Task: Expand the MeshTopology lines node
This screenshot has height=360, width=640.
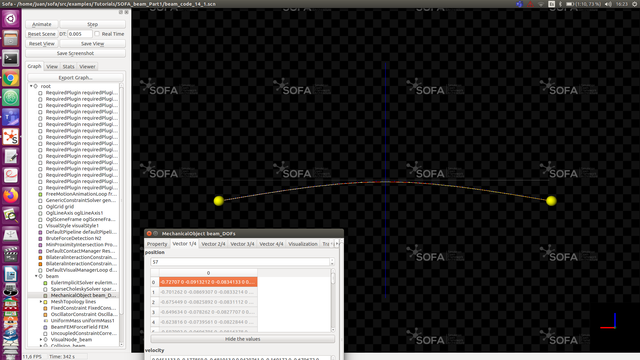Action: pyautogui.click(x=40, y=302)
